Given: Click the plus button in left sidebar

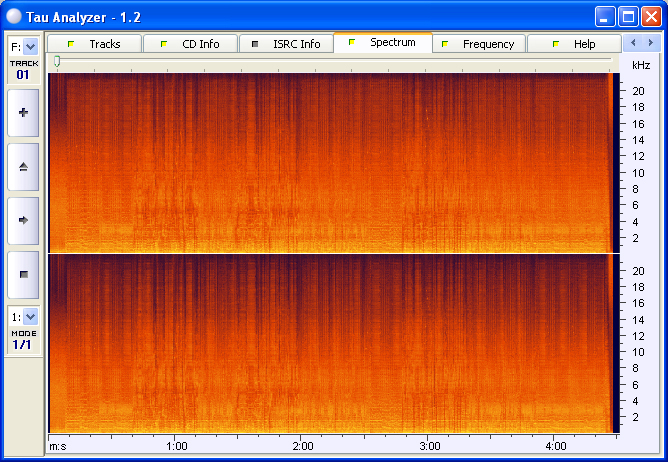Looking at the screenshot, I should point(23,113).
